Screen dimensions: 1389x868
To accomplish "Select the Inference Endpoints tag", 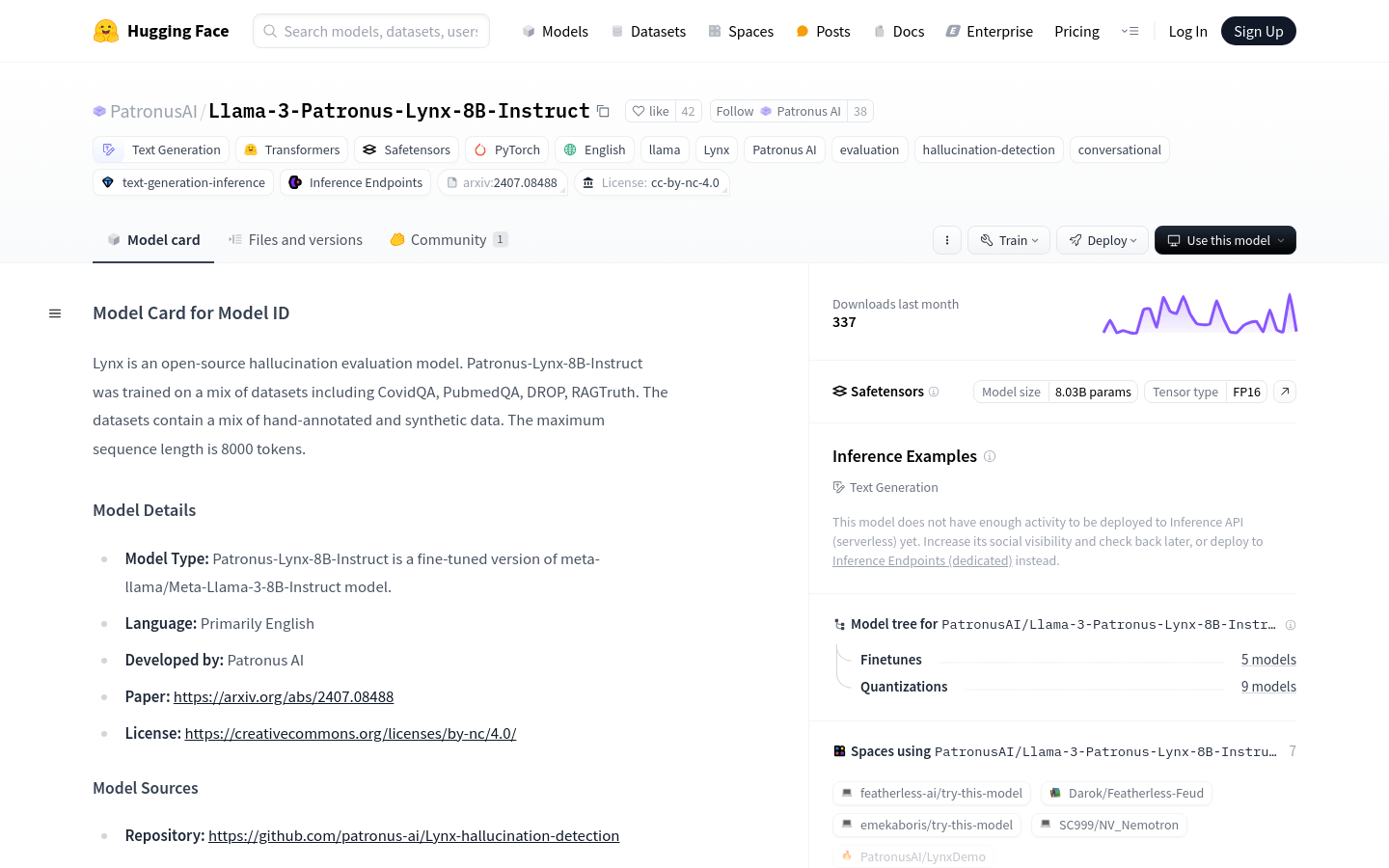I will [355, 182].
